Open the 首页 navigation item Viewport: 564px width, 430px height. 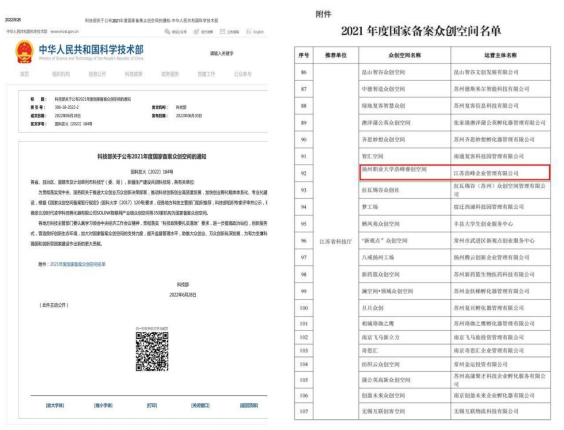point(24,74)
